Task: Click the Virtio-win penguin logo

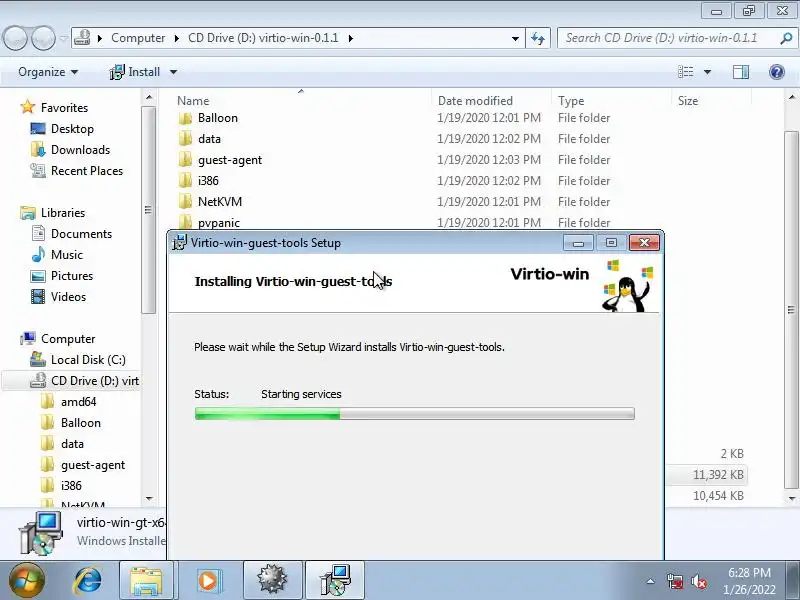Action: pyautogui.click(x=628, y=286)
